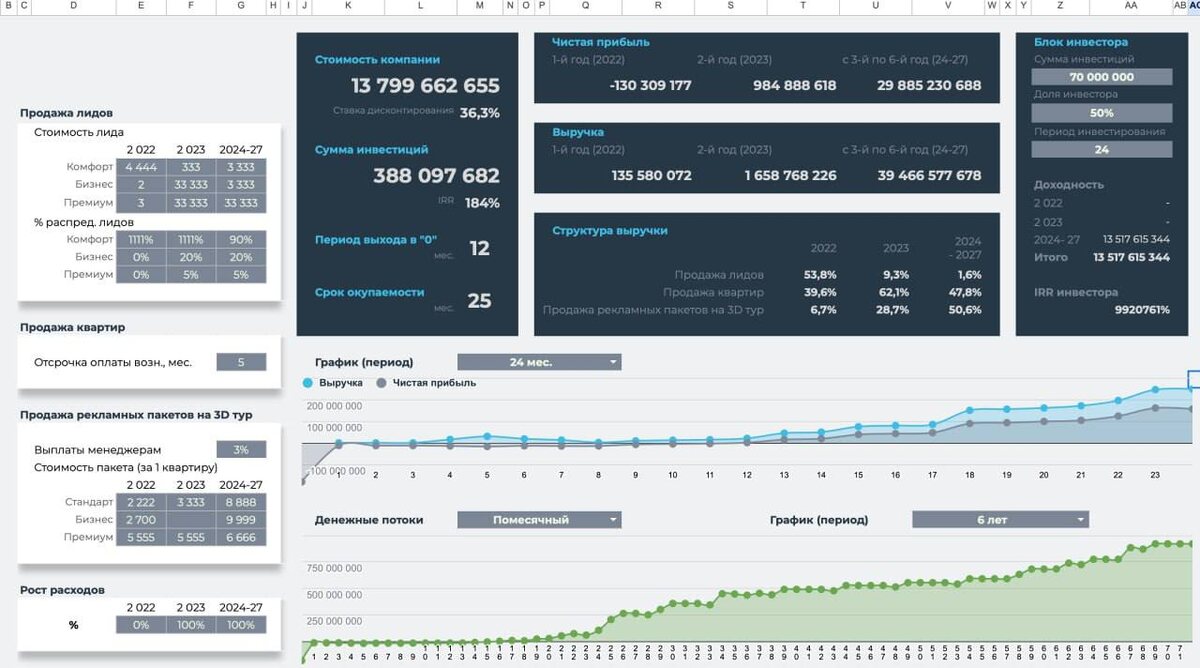Click revenue value 39 466 577 678
This screenshot has height=668, width=1200.
929,175
